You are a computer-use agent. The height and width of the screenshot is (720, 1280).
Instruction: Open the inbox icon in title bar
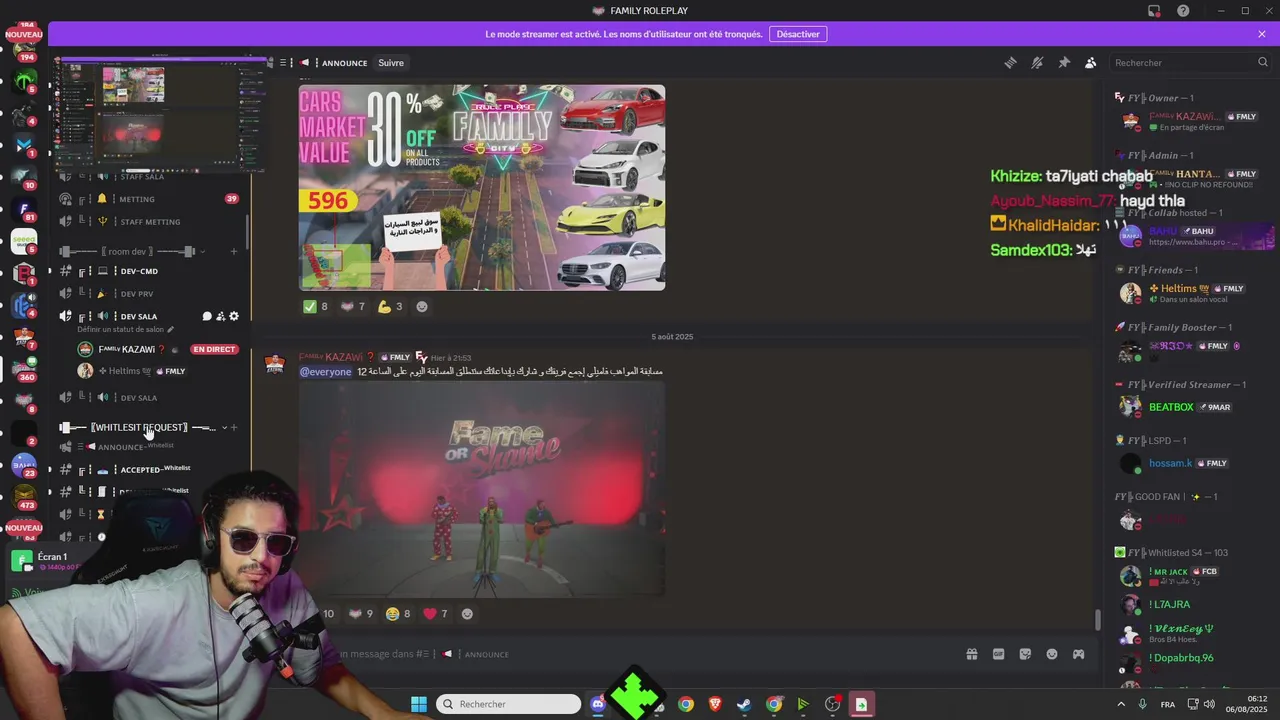pos(1154,11)
